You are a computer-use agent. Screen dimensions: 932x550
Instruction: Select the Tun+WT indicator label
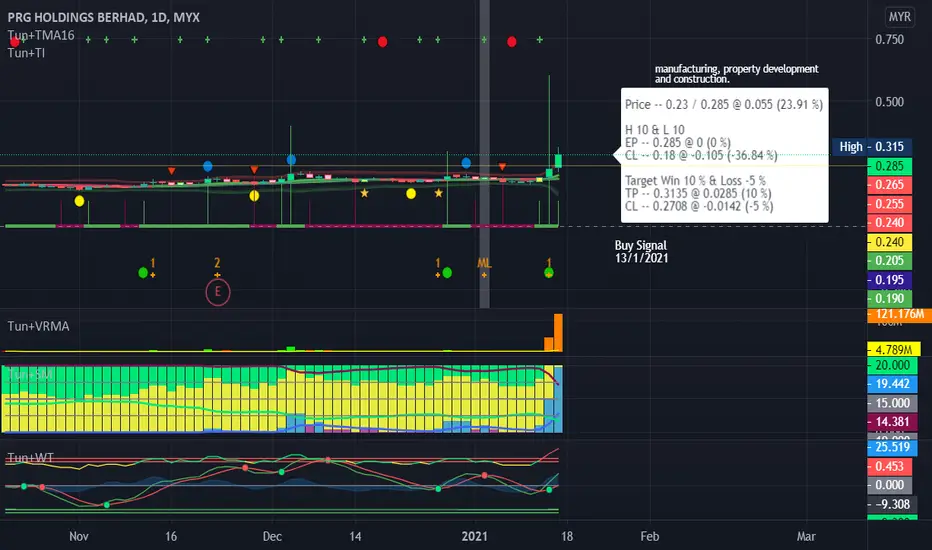tap(30, 457)
